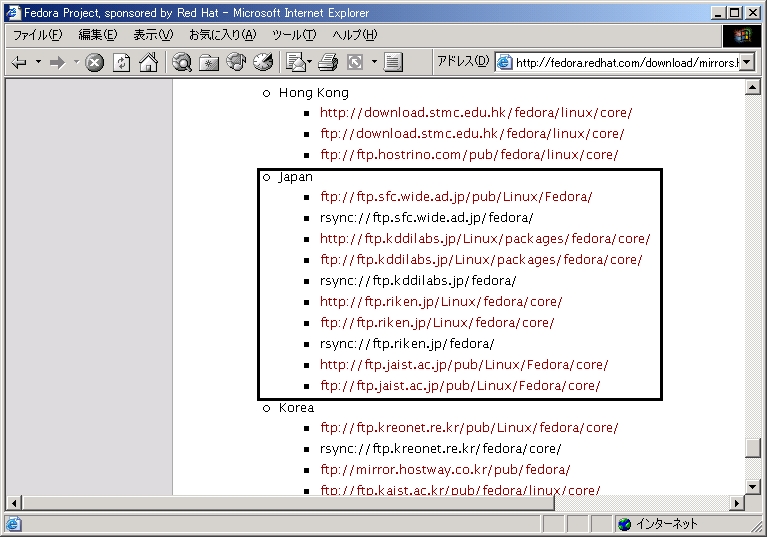Image resolution: width=767 pixels, height=537 pixels.
Task: Expand dropdown beside the resize-arrow icon
Action: click(x=374, y=62)
